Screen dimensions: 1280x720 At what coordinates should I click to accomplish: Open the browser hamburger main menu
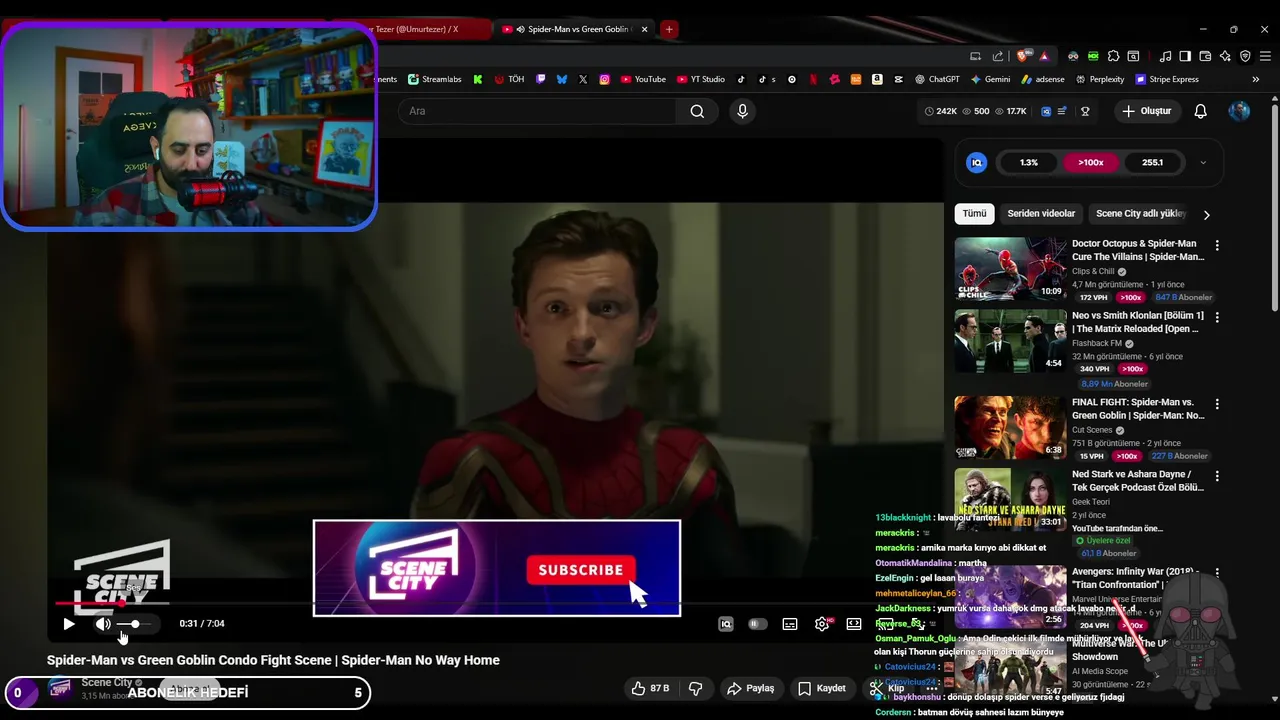[x=1264, y=56]
